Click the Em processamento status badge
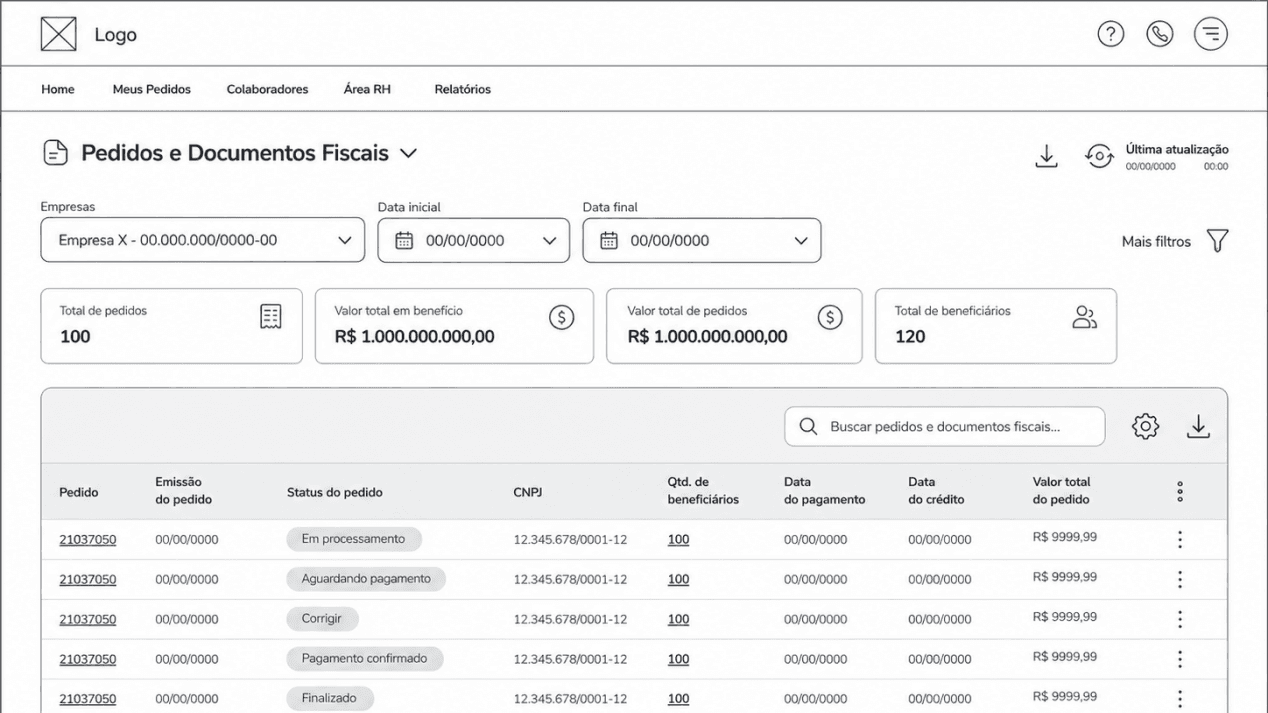This screenshot has height=713, width=1268. pyautogui.click(x=354, y=539)
